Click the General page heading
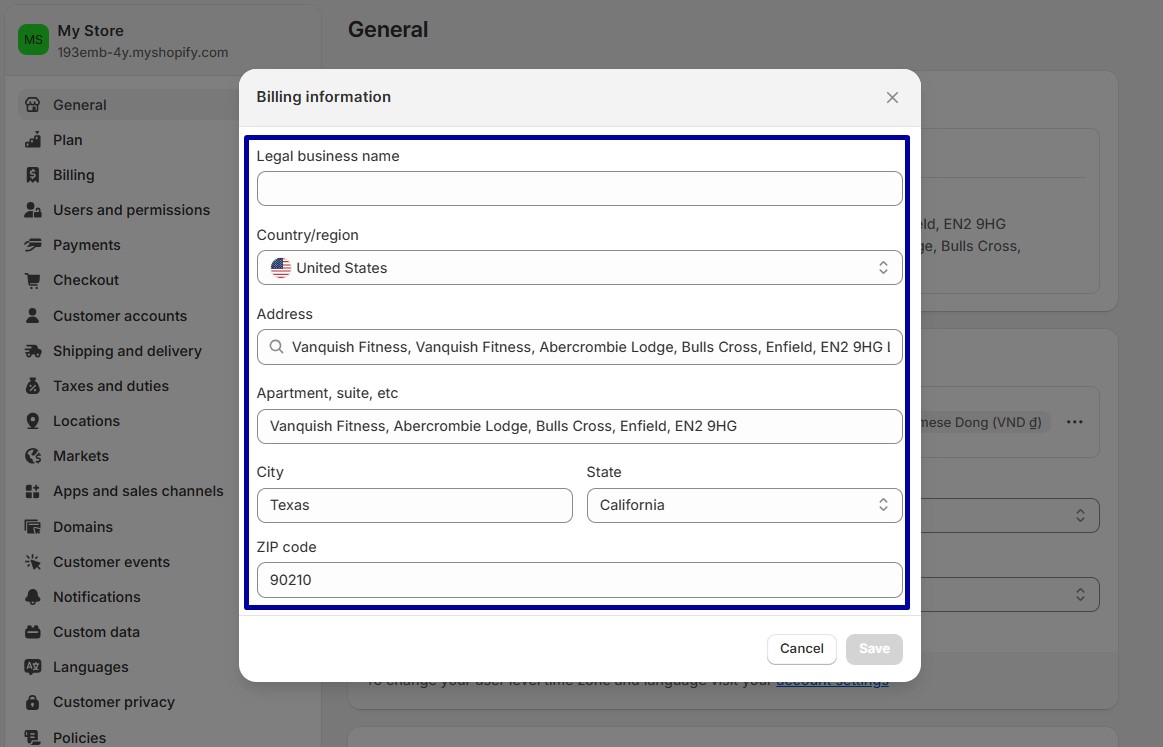 (388, 30)
